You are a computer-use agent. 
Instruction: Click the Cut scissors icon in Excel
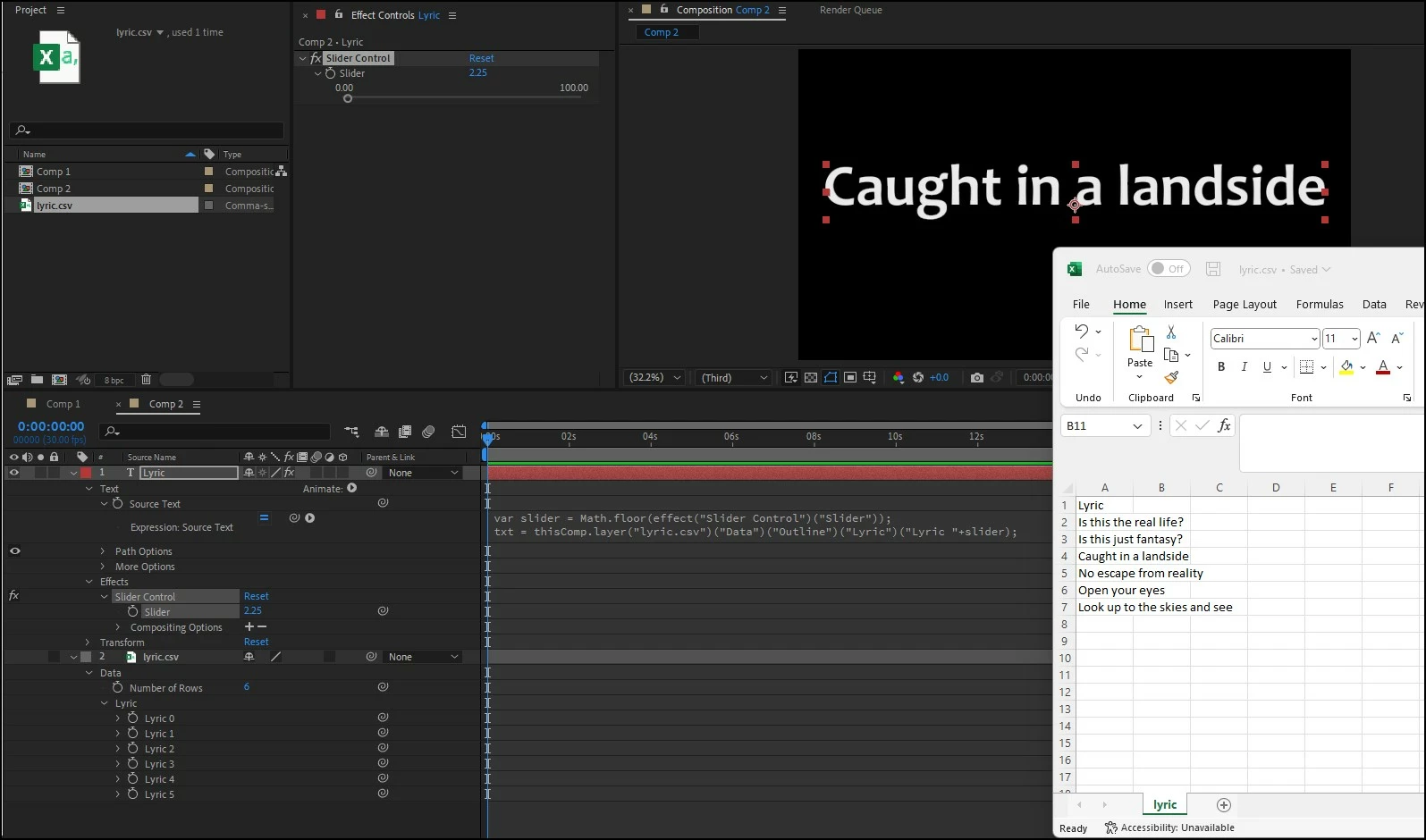click(1171, 332)
